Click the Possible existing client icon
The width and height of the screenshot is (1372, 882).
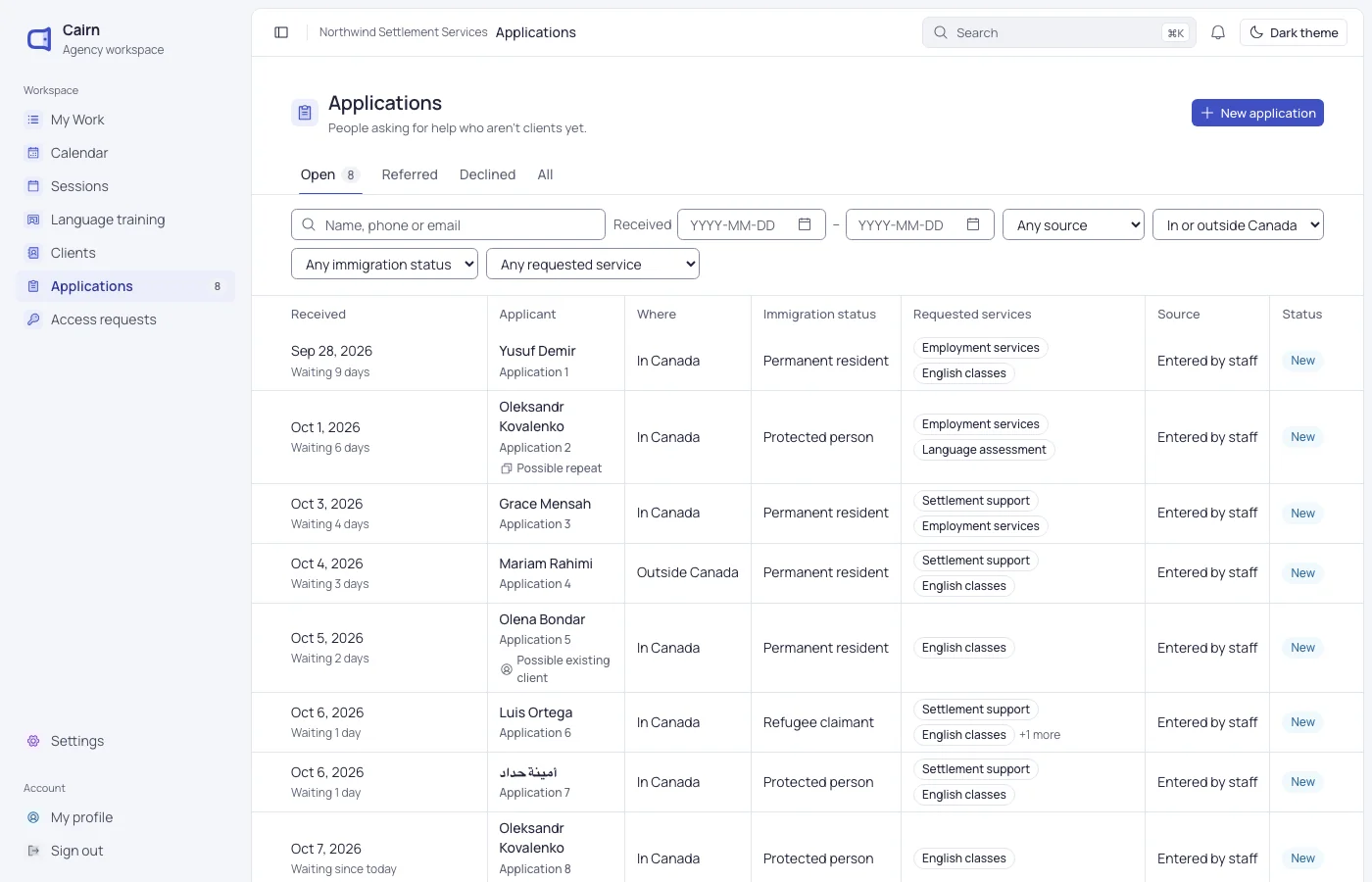(x=507, y=669)
